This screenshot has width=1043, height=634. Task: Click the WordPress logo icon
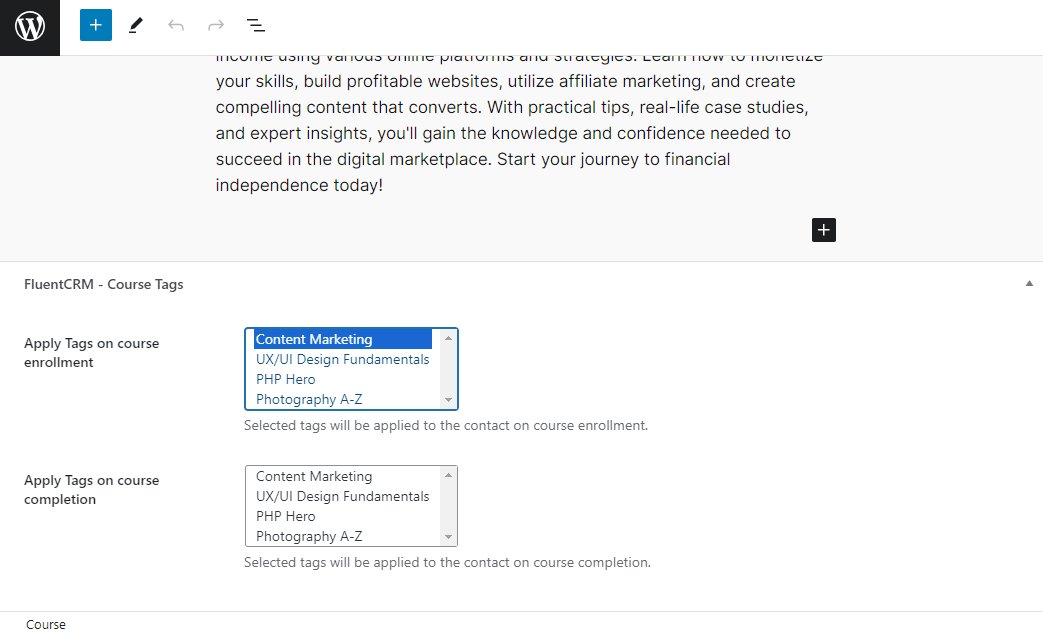pos(30,27)
